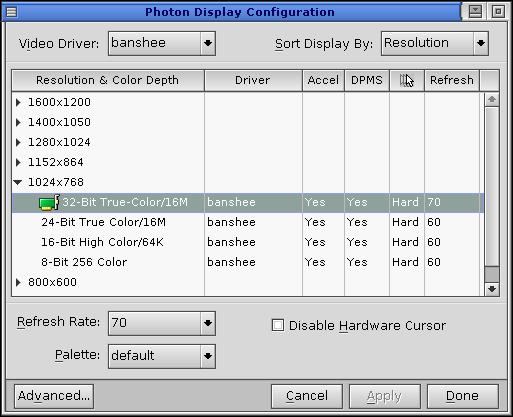Expand the 1400x1050 resolution group
The height and width of the screenshot is (417, 513).
tap(18, 122)
